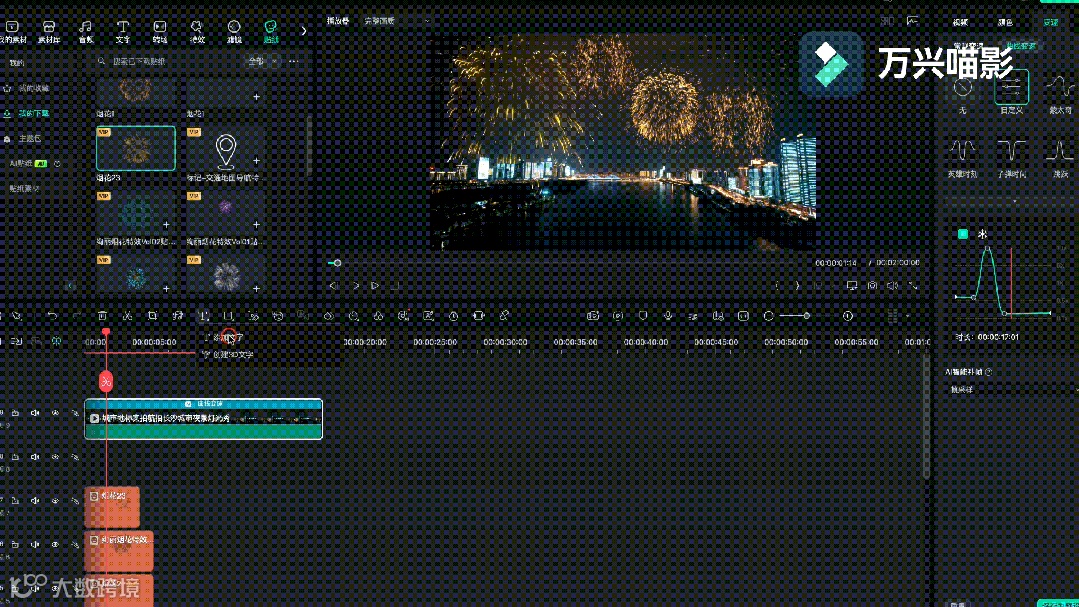This screenshot has width=1079, height=607.
Task: Take a snapshot with the camera icon
Action: point(873,286)
